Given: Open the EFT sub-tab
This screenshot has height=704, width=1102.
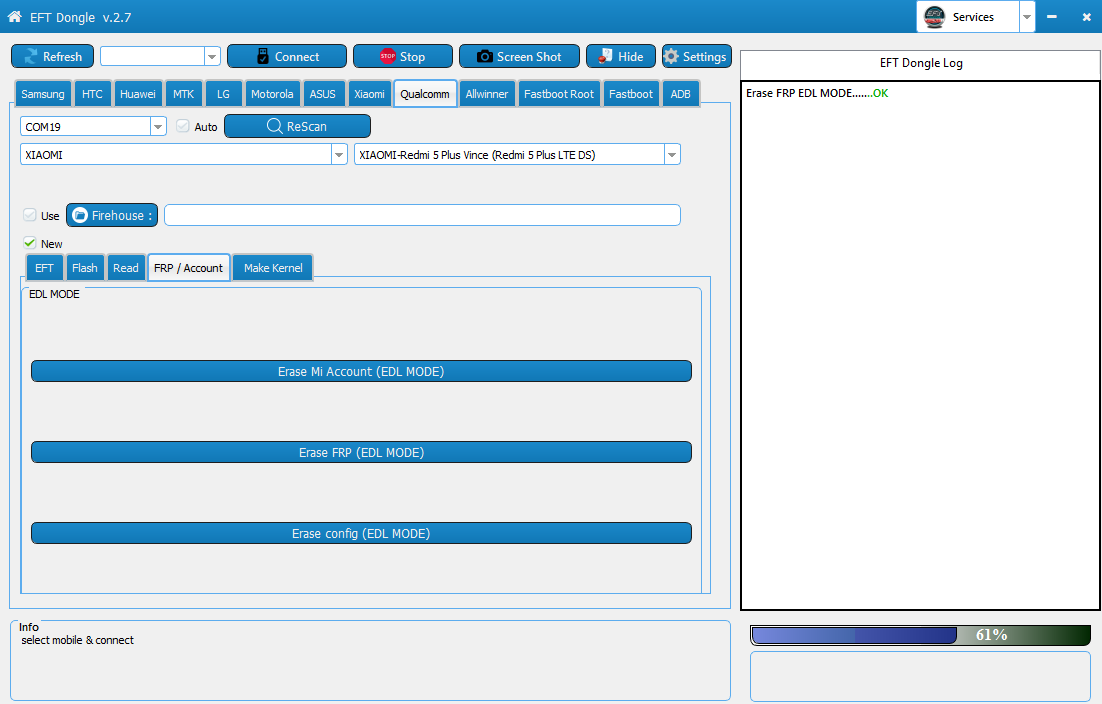Looking at the screenshot, I should click(44, 268).
